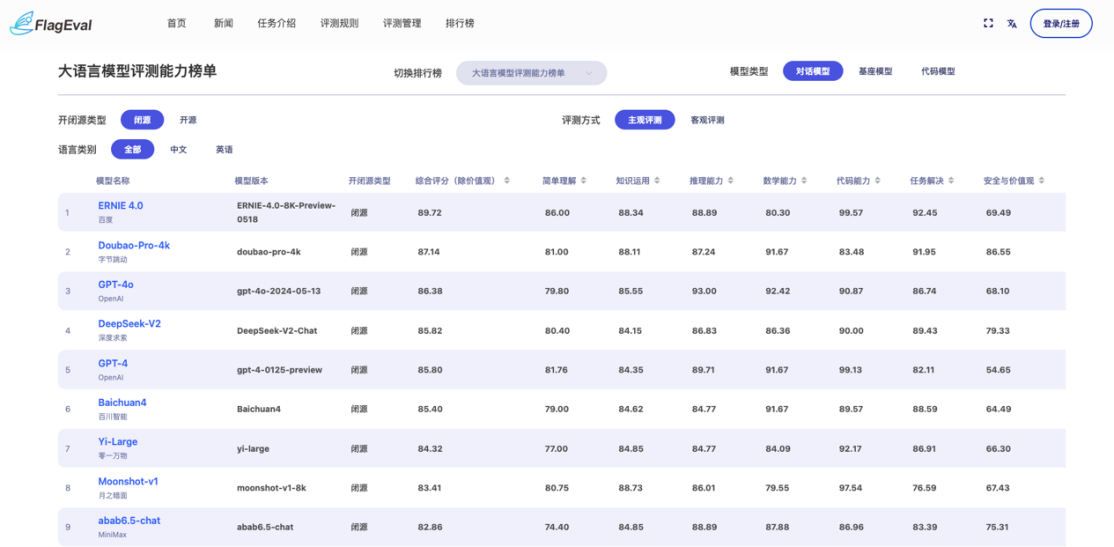Toggle fullscreen mode icon
The height and width of the screenshot is (547, 1114).
tap(988, 23)
